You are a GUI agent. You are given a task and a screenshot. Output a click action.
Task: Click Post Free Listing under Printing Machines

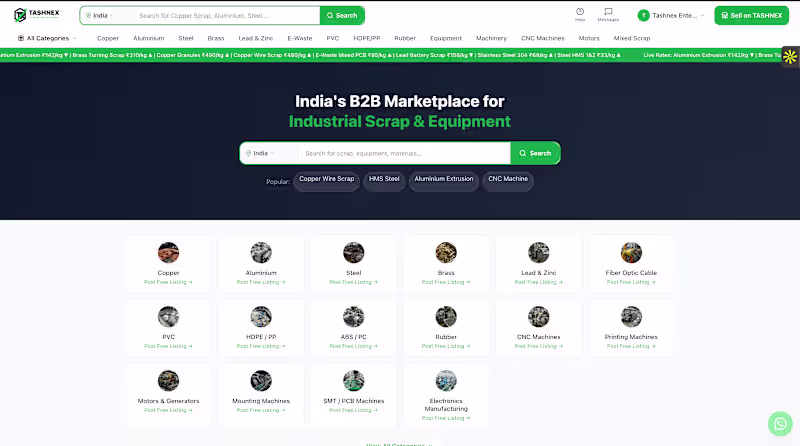tap(631, 346)
